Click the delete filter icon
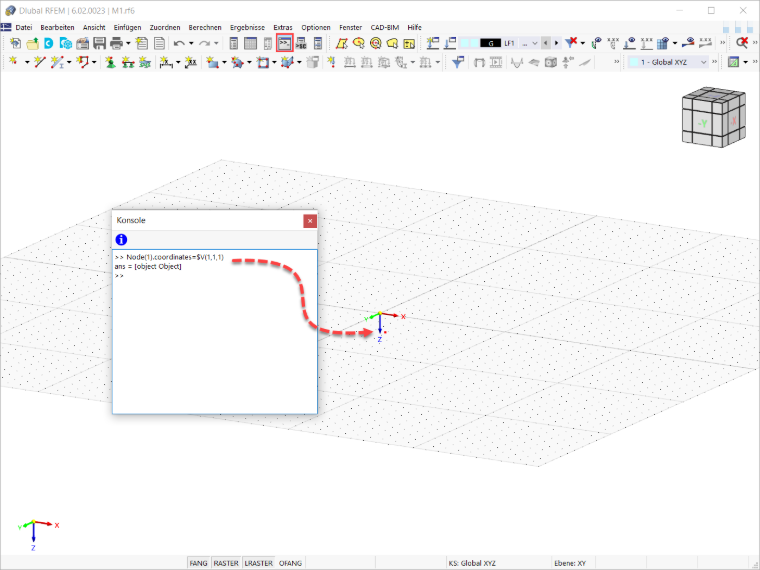The height and width of the screenshot is (570, 760). 572,43
